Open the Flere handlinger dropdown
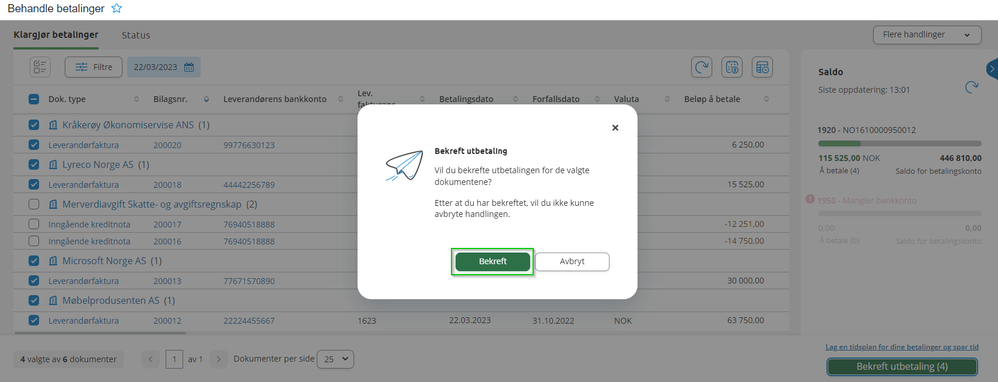 [927, 35]
